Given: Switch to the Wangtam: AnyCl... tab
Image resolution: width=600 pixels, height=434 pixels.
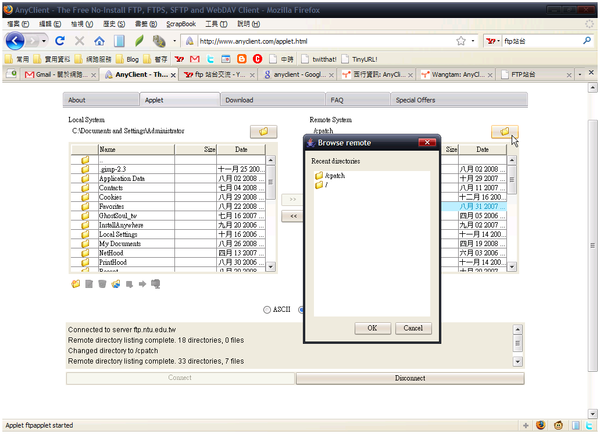Looking at the screenshot, I should pos(457,74).
